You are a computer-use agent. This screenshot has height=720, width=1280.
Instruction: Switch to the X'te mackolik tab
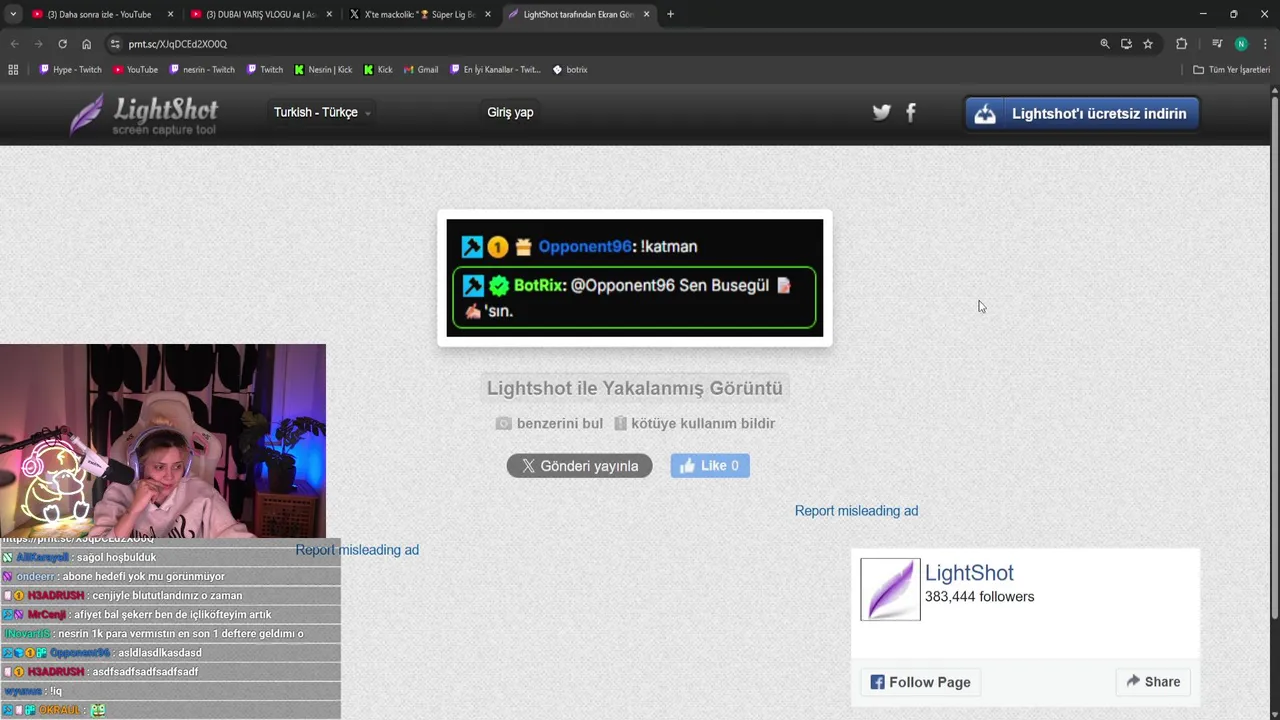click(x=419, y=14)
